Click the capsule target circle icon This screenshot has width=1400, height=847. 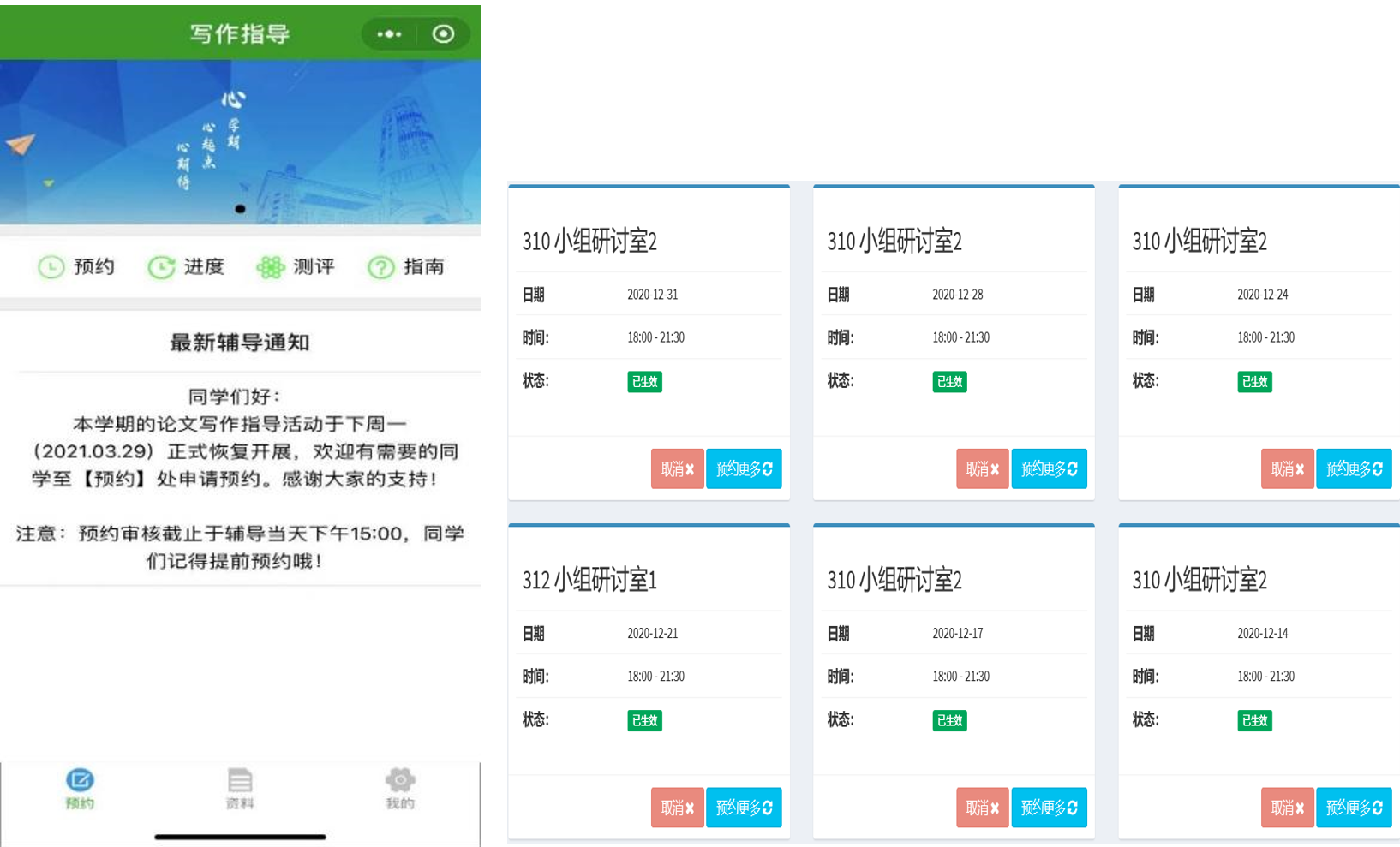click(444, 34)
